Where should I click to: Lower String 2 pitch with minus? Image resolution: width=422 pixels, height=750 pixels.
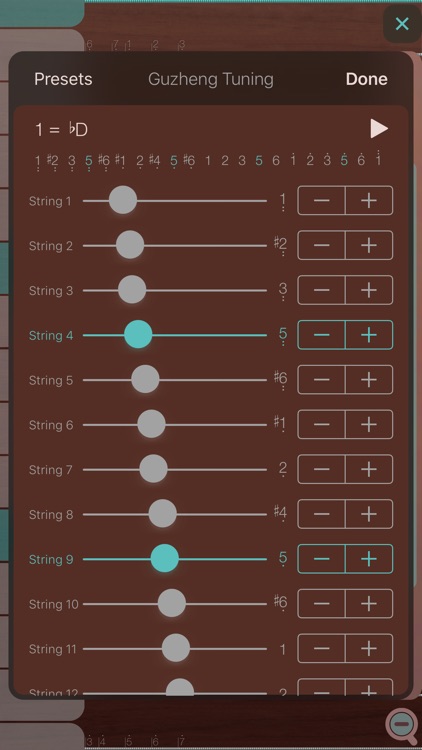pyautogui.click(x=322, y=245)
